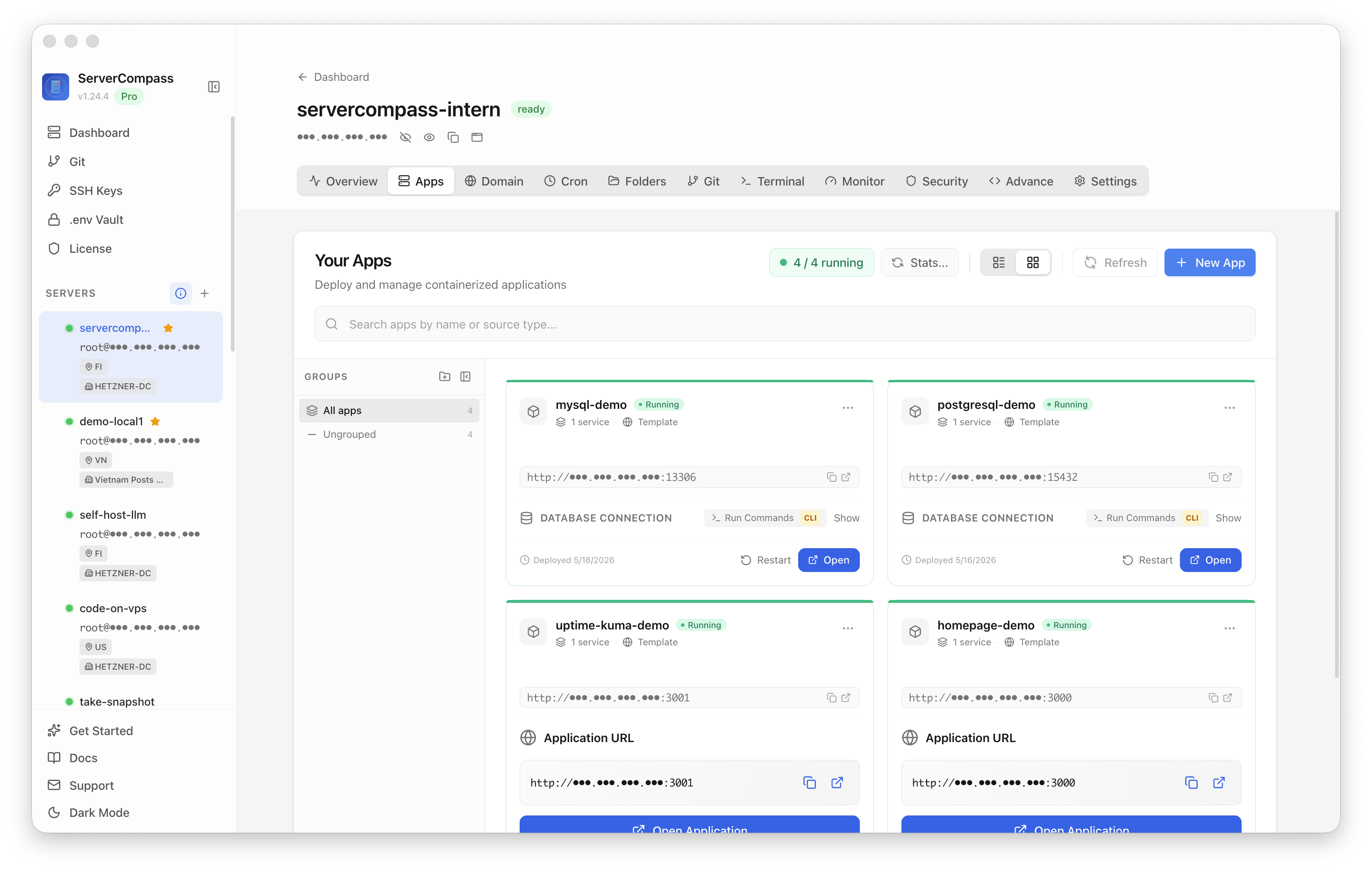This screenshot has width=1372, height=872.
Task: Open postgresql-demo more options menu
Action: (1229, 408)
